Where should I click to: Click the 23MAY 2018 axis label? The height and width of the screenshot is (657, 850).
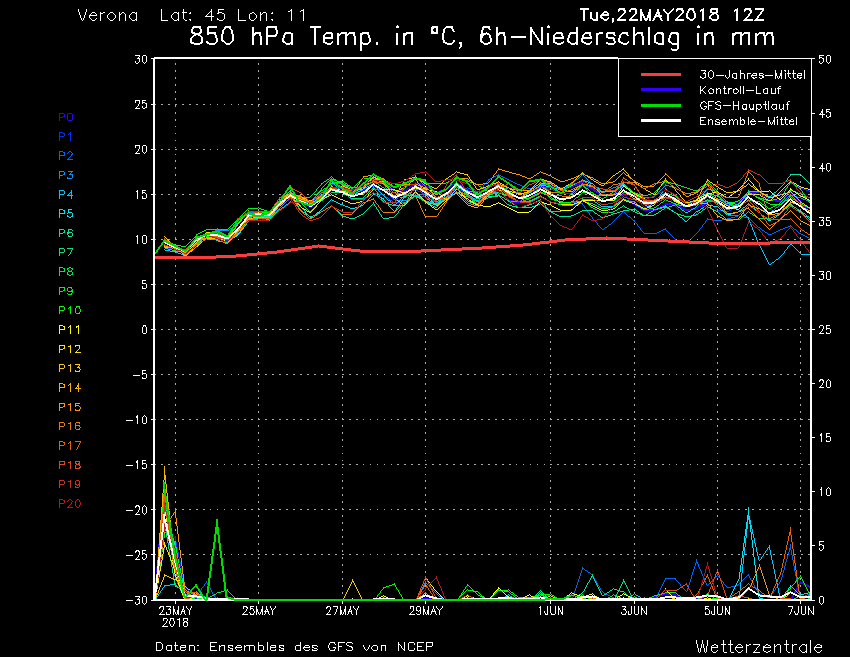click(175, 616)
